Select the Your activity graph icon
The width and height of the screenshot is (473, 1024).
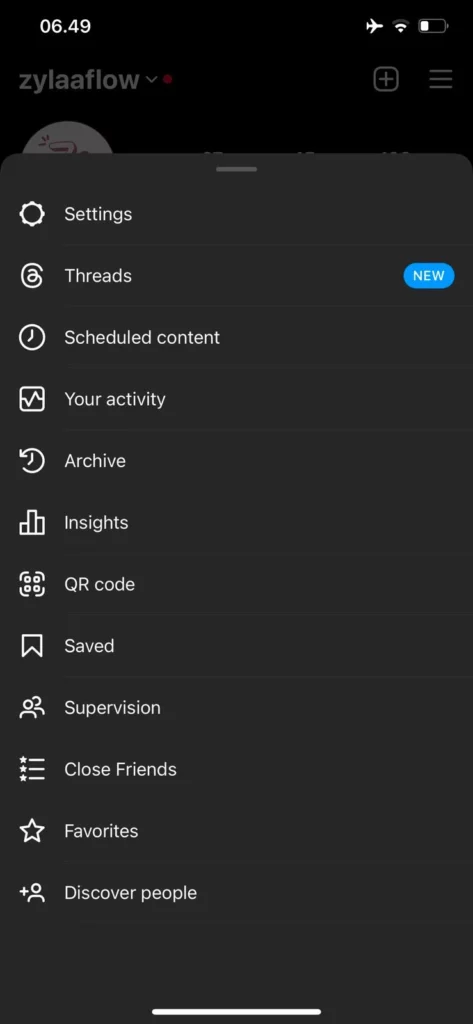(x=32, y=399)
